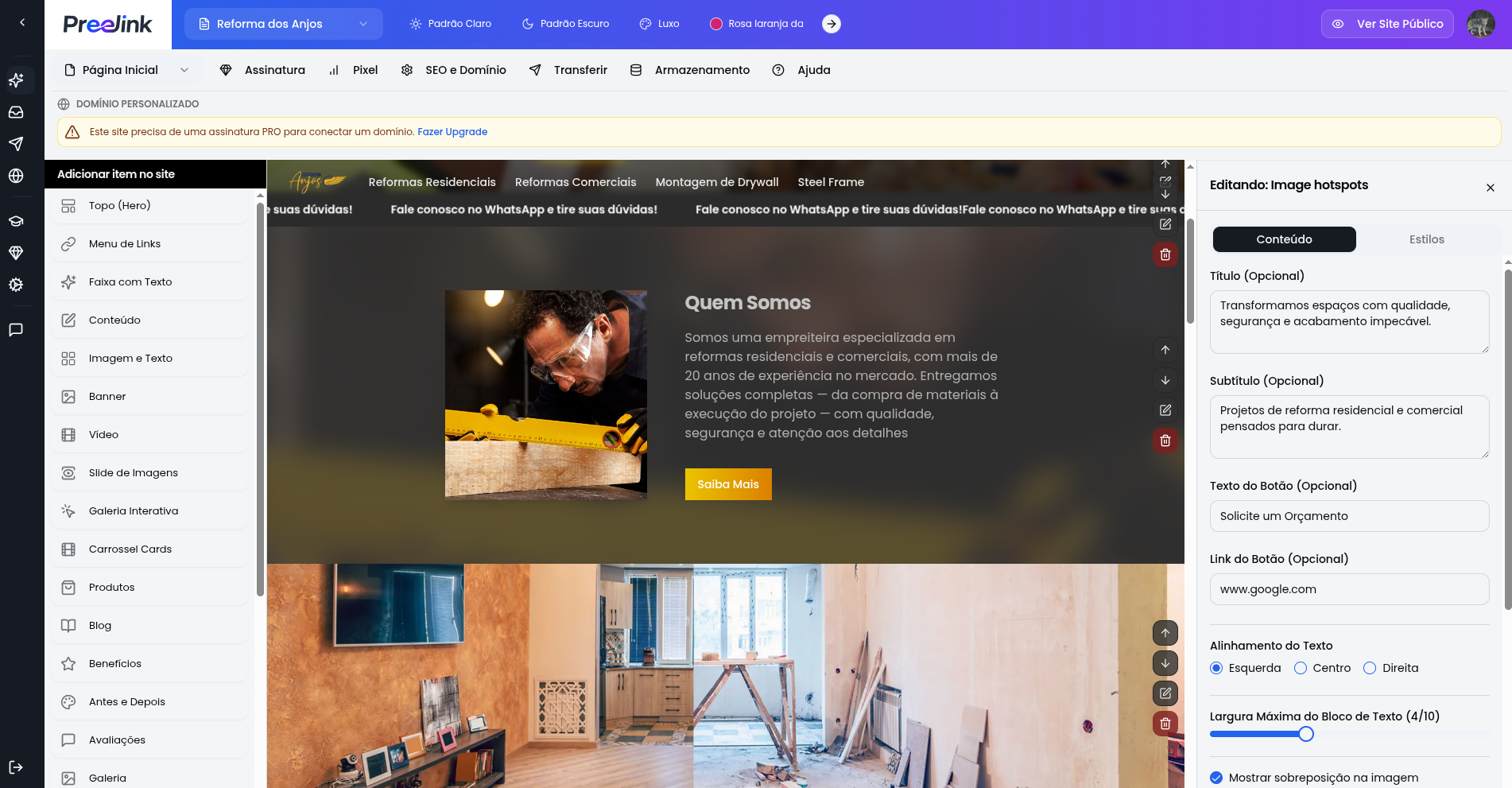Open the Transferir menu
1512x788 pixels.
pos(568,70)
